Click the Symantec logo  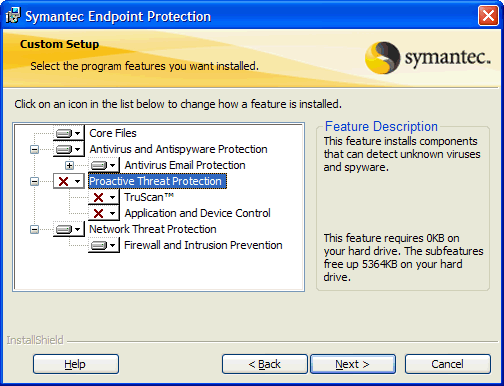428,57
